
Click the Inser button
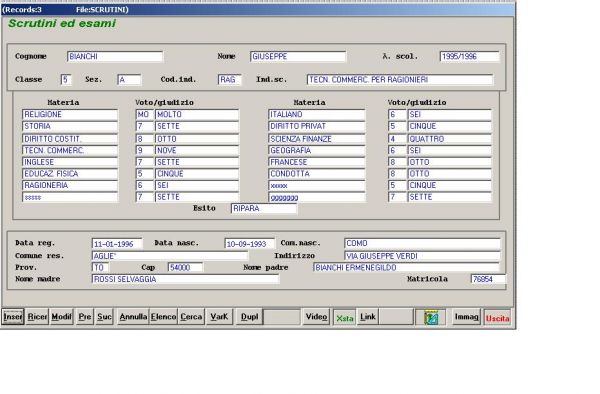tap(13, 317)
